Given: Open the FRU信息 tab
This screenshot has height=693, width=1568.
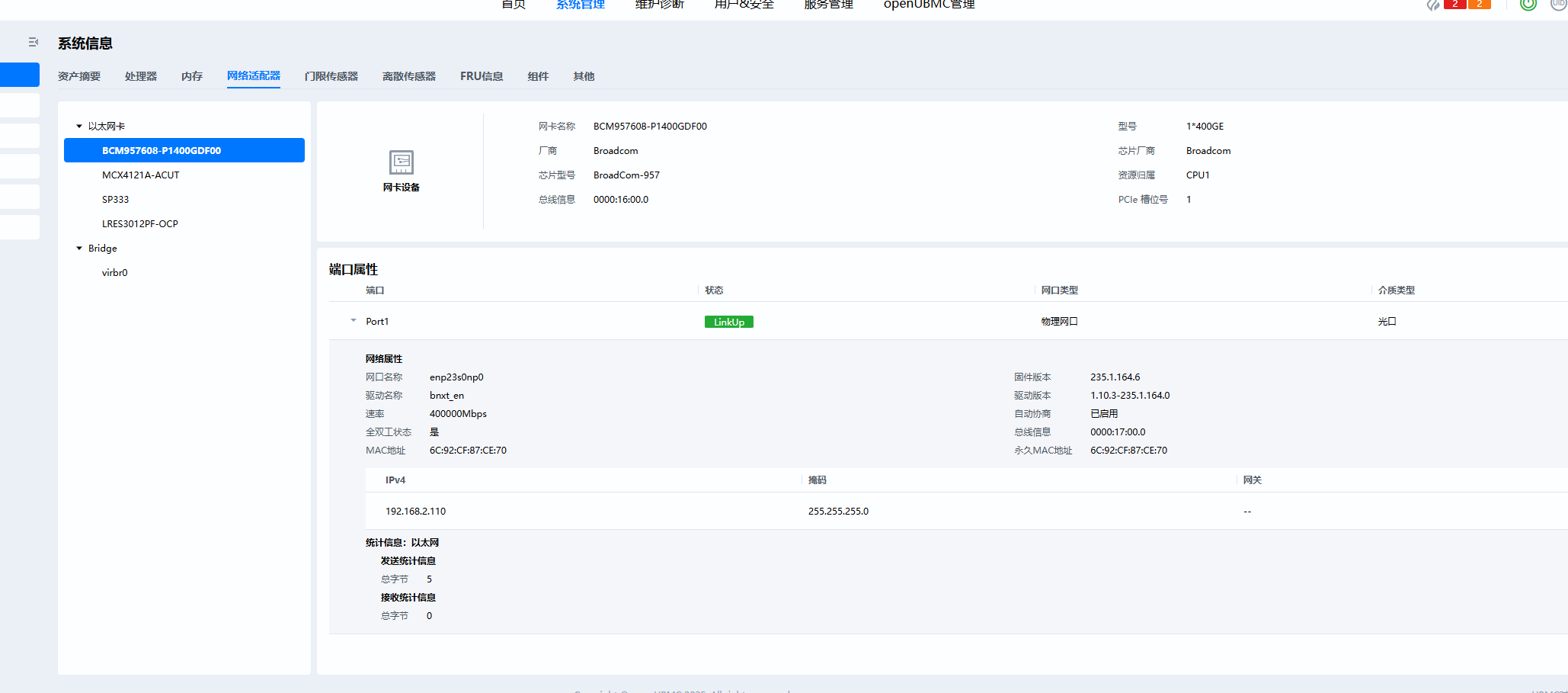Looking at the screenshot, I should tap(482, 76).
